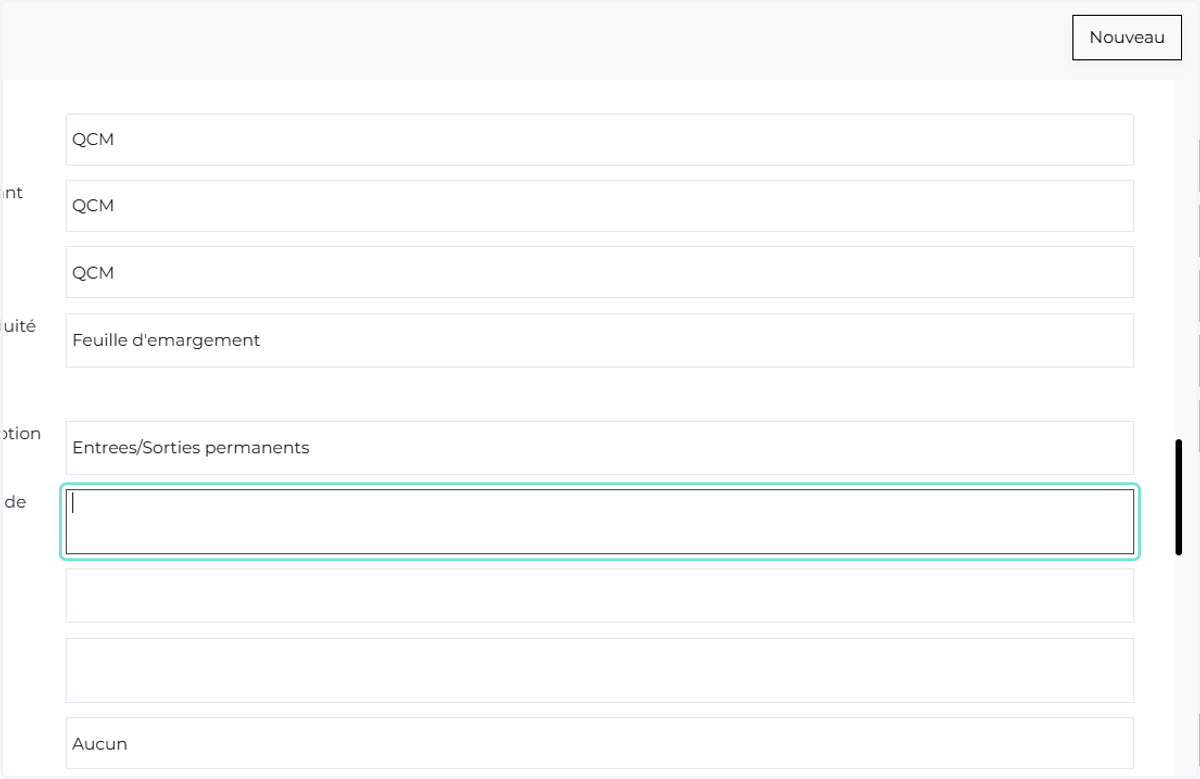Click the Entrees/Sorties permanents input field
Viewport: 1200px width, 779px height.
600,448
